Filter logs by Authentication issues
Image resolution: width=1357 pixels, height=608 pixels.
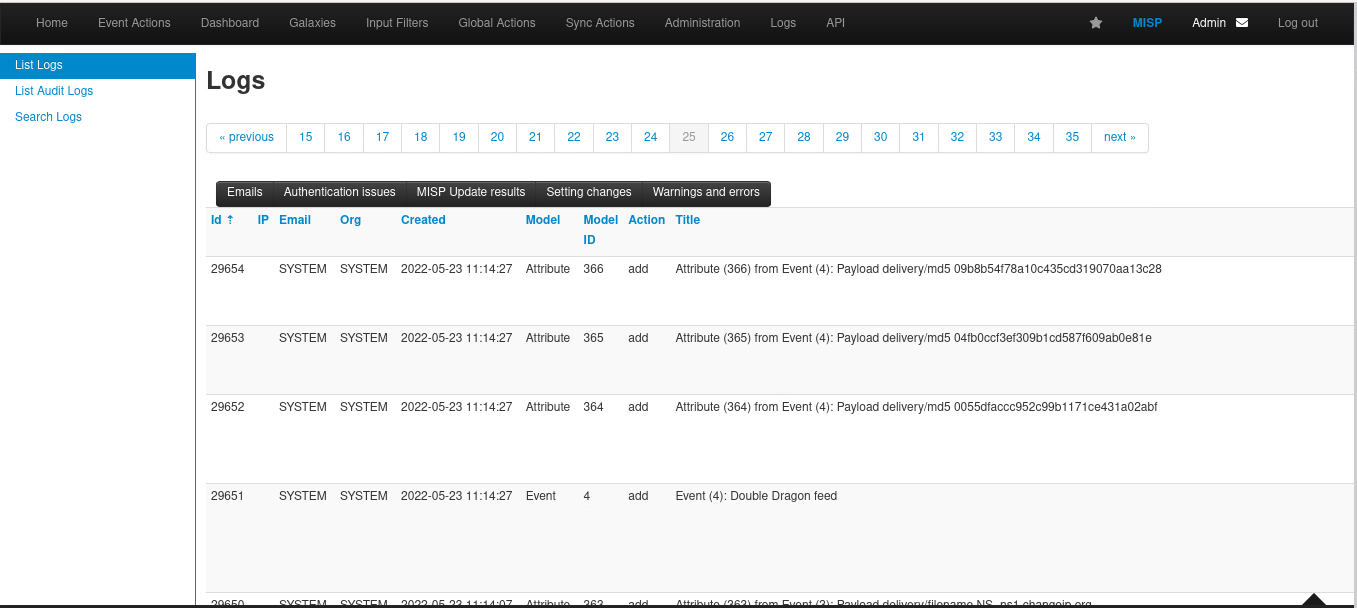point(339,192)
